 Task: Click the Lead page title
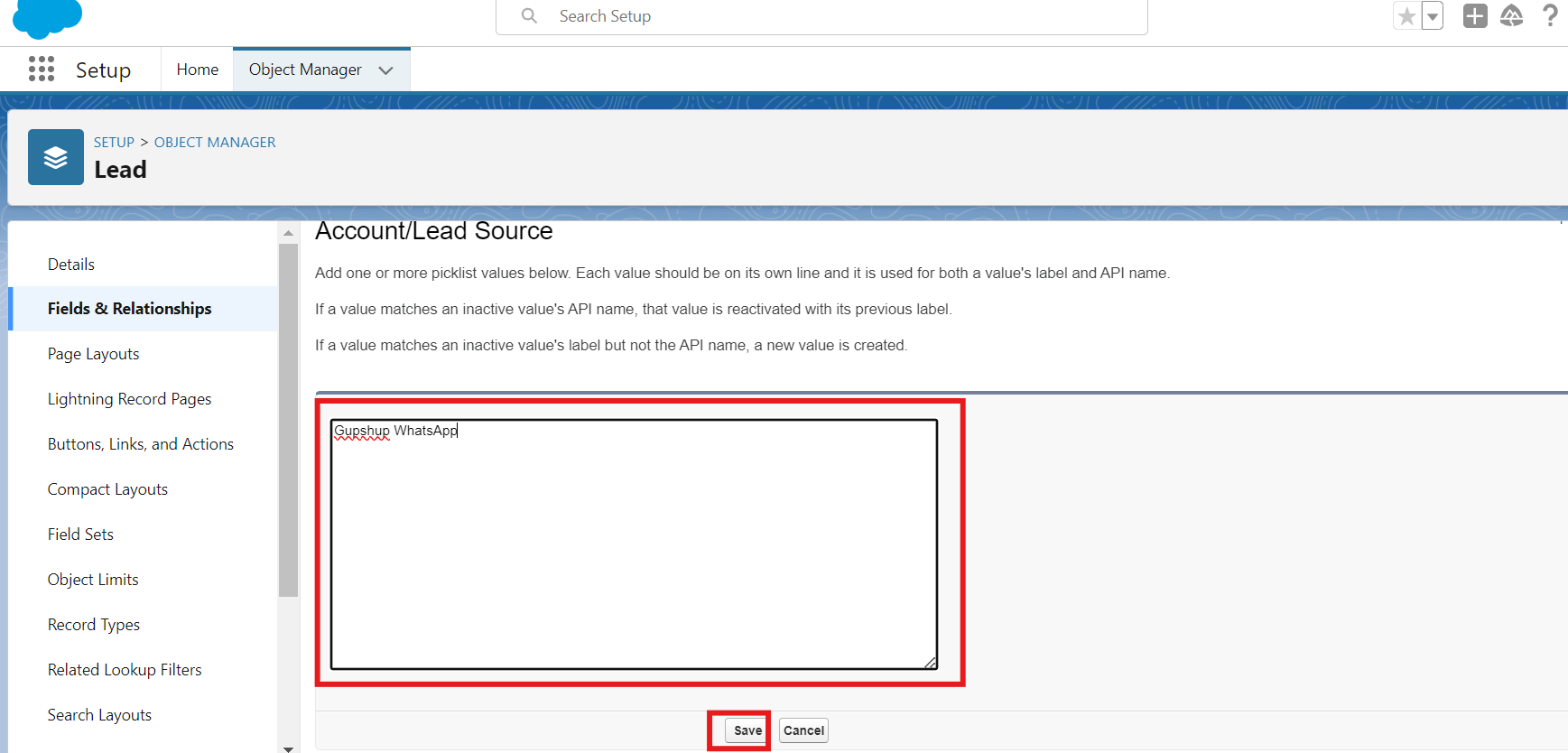[x=120, y=170]
